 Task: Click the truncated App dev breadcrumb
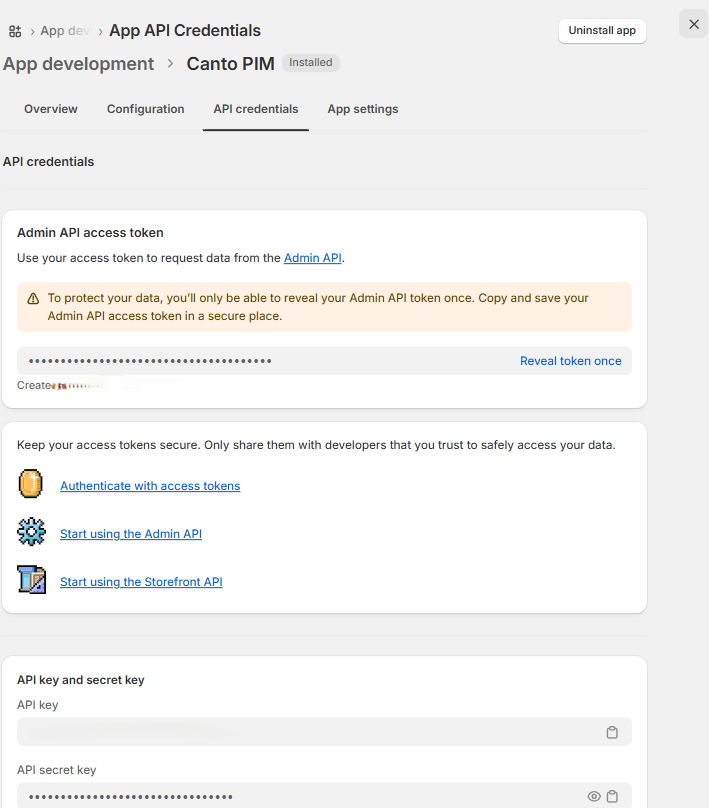pyautogui.click(x=65, y=31)
